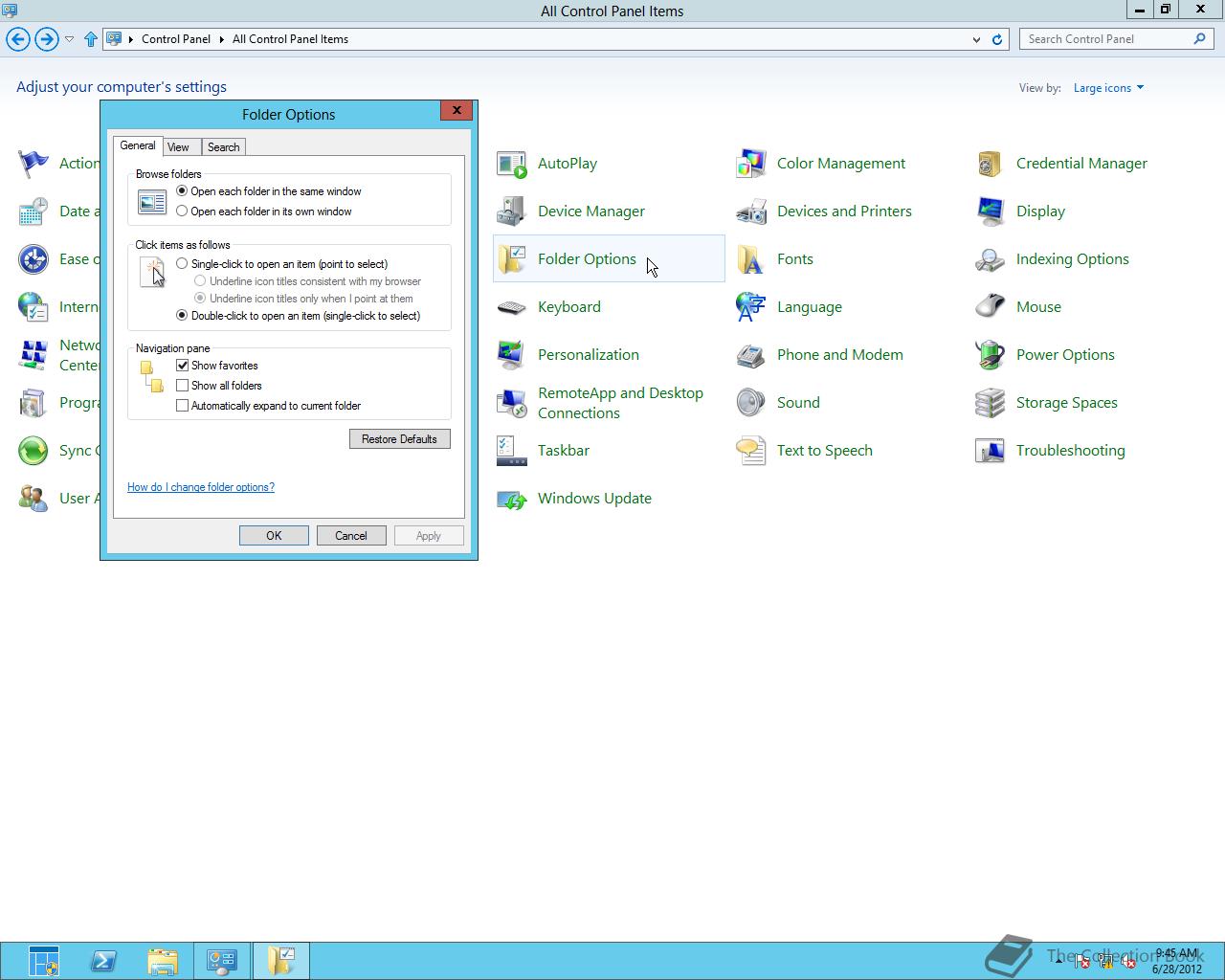Expand the arrow after Control Panel breadcrumb
The image size is (1225, 980).
(x=221, y=39)
